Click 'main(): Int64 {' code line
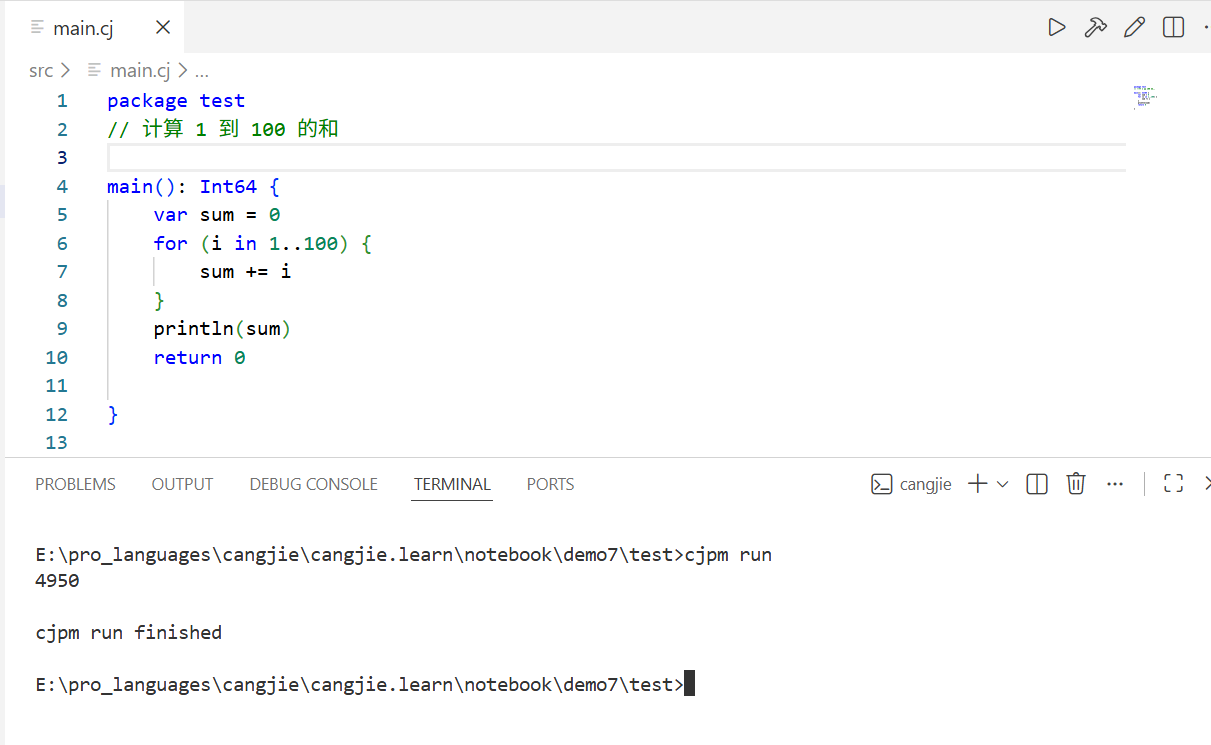 193,186
